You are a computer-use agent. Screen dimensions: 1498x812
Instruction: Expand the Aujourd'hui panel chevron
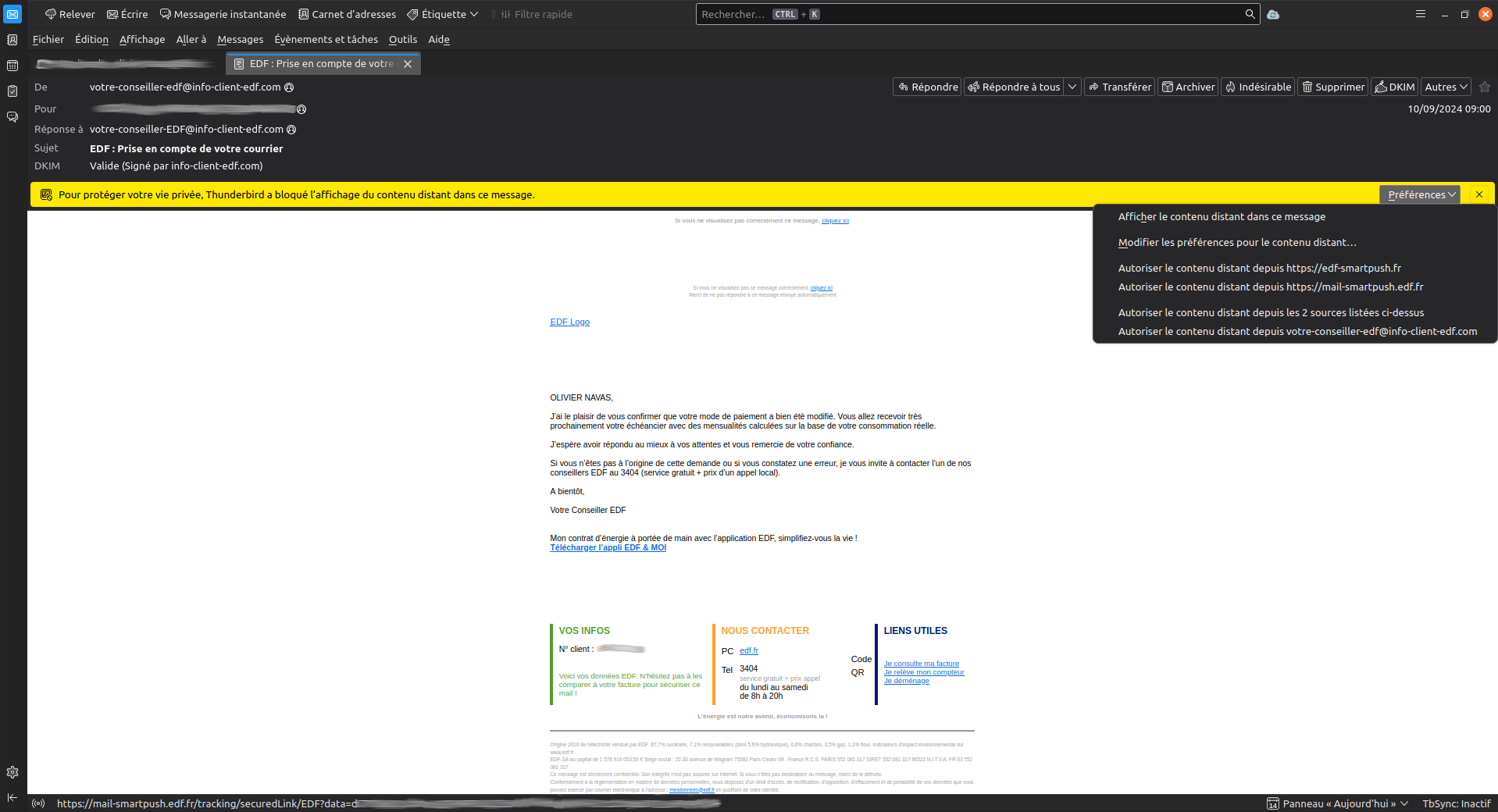pos(1404,803)
